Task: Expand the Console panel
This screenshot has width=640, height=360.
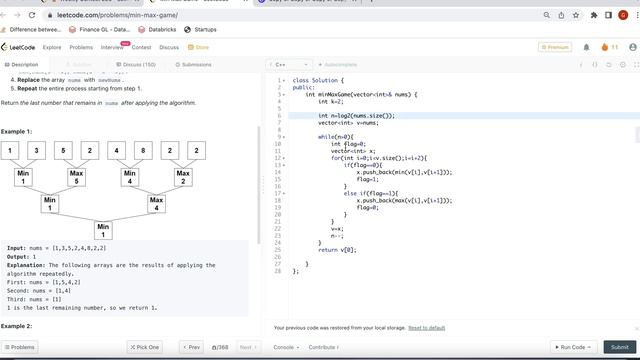Action: click(286, 347)
